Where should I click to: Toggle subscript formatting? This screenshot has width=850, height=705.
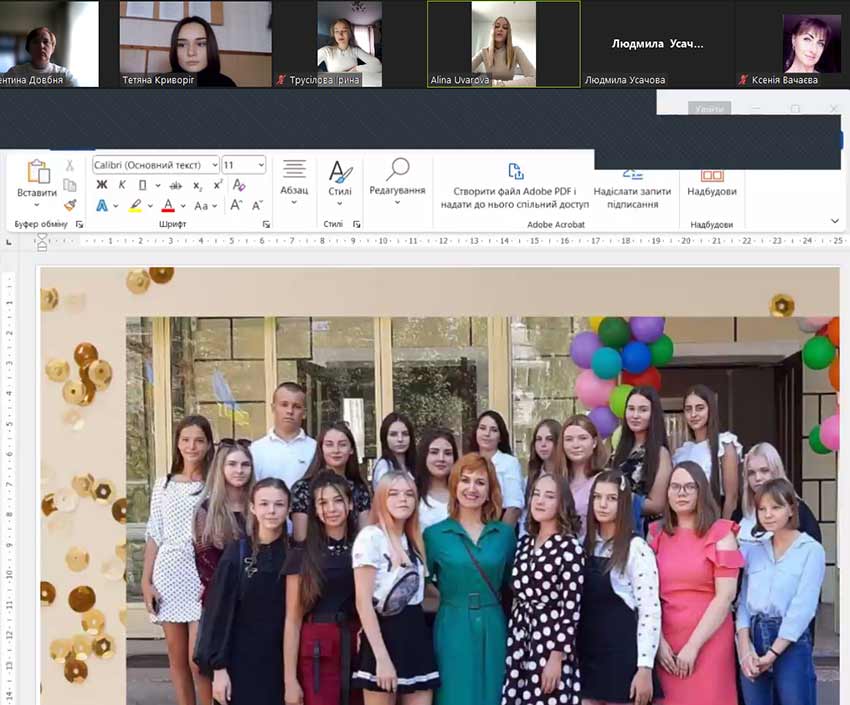pyautogui.click(x=197, y=186)
